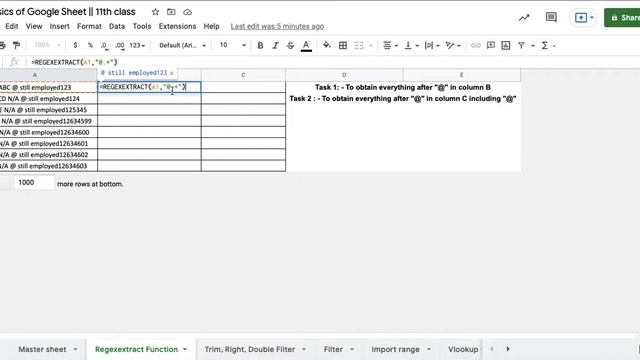Open the comment history icon
Image resolution: width=640 pixels, height=360 pixels.
(551, 17)
